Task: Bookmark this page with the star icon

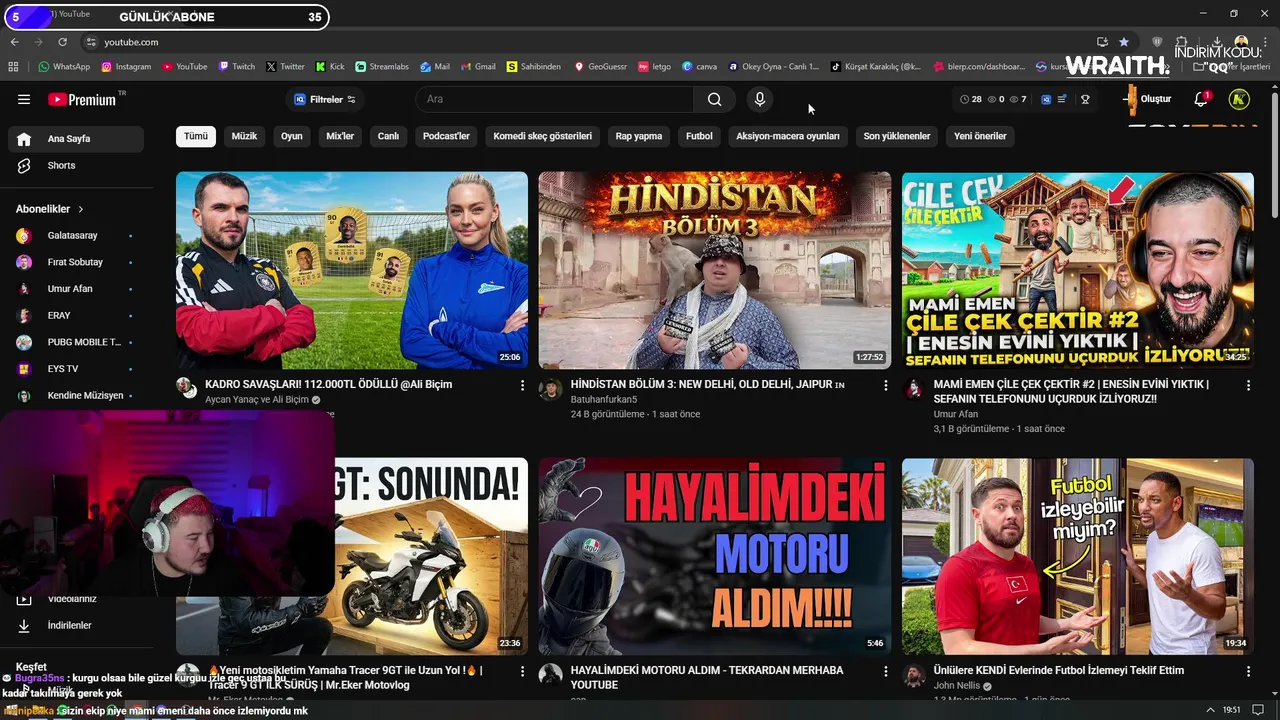Action: click(1124, 42)
